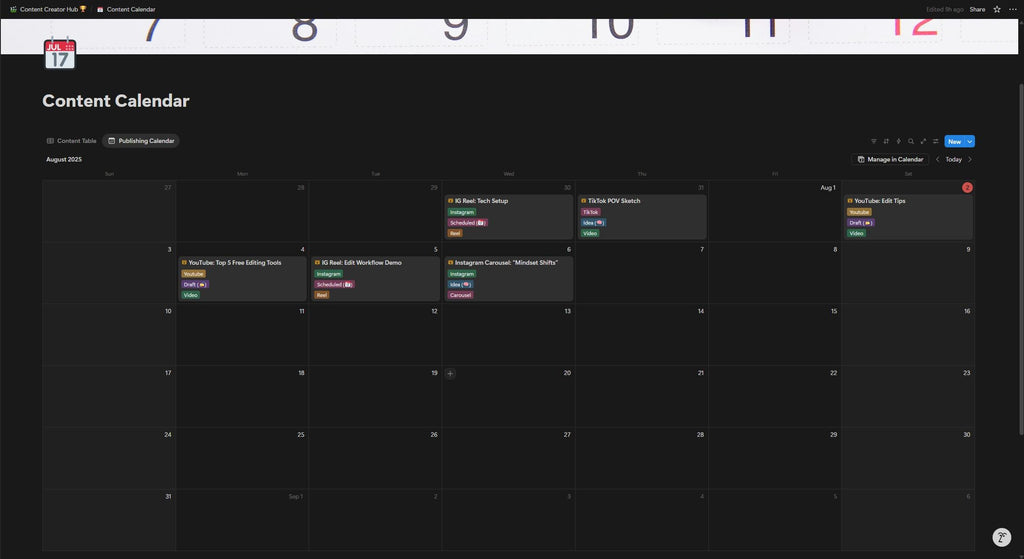Open the three-dot page menu
Image resolution: width=1024 pixels, height=559 pixels.
(1013, 9)
